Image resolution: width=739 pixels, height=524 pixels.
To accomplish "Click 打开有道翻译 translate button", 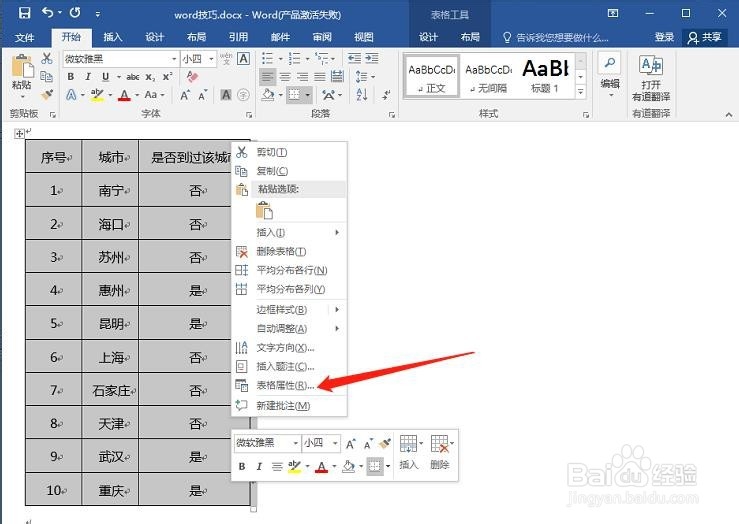I will pyautogui.click(x=651, y=78).
